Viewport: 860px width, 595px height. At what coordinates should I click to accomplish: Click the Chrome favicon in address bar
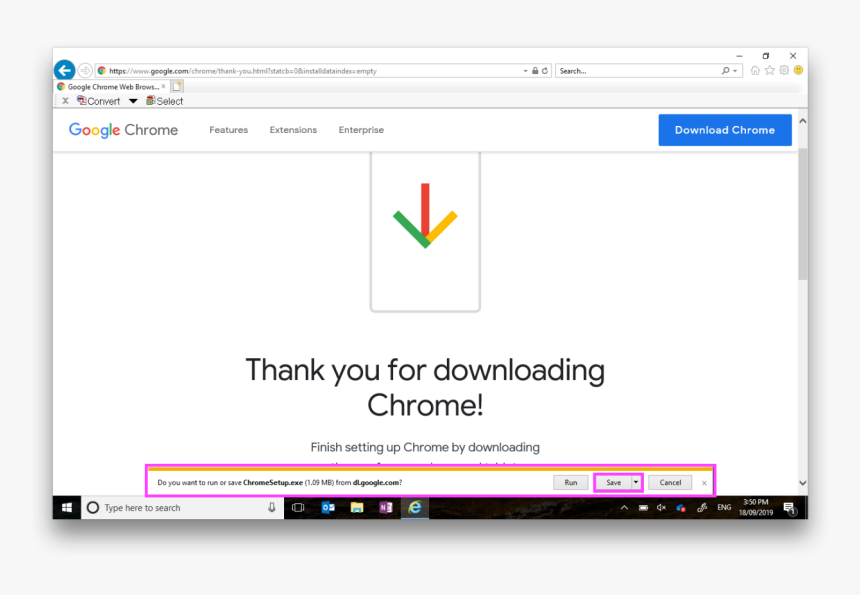click(101, 71)
